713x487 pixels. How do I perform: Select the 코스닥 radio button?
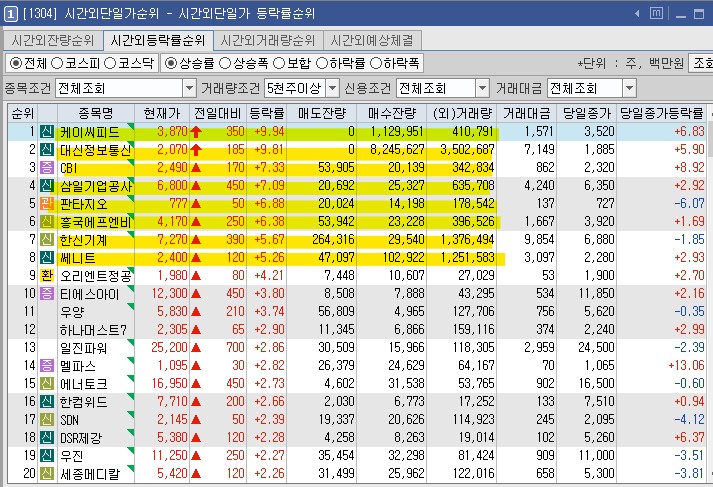pos(110,63)
